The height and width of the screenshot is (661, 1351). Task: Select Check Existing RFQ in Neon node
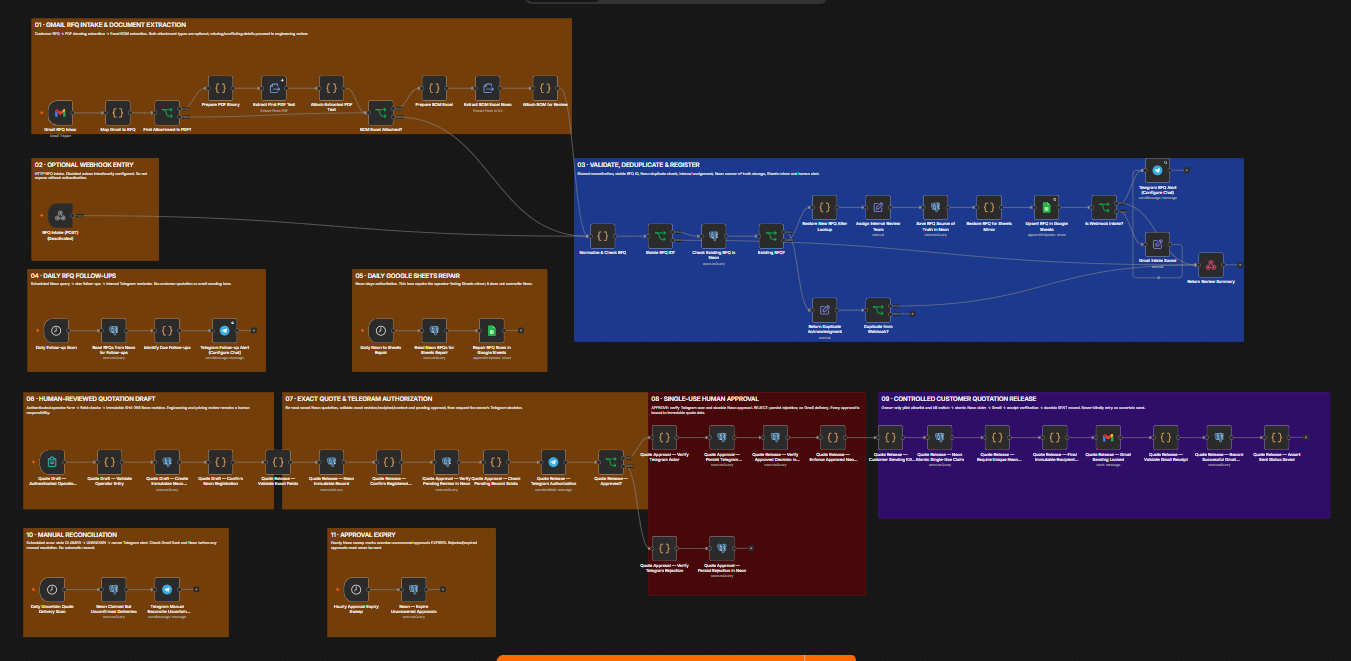click(x=714, y=236)
